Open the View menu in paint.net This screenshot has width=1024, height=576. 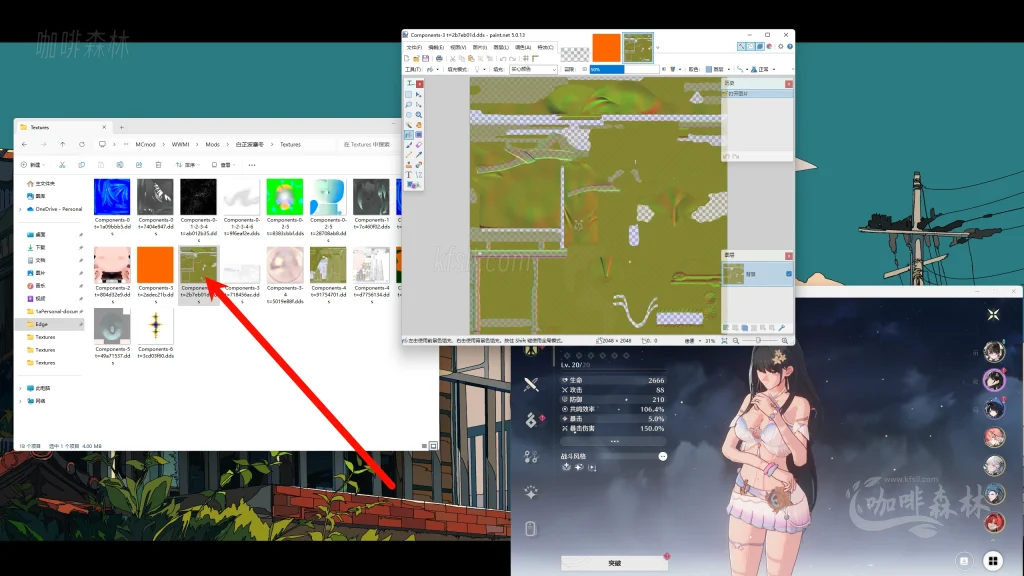(x=458, y=47)
